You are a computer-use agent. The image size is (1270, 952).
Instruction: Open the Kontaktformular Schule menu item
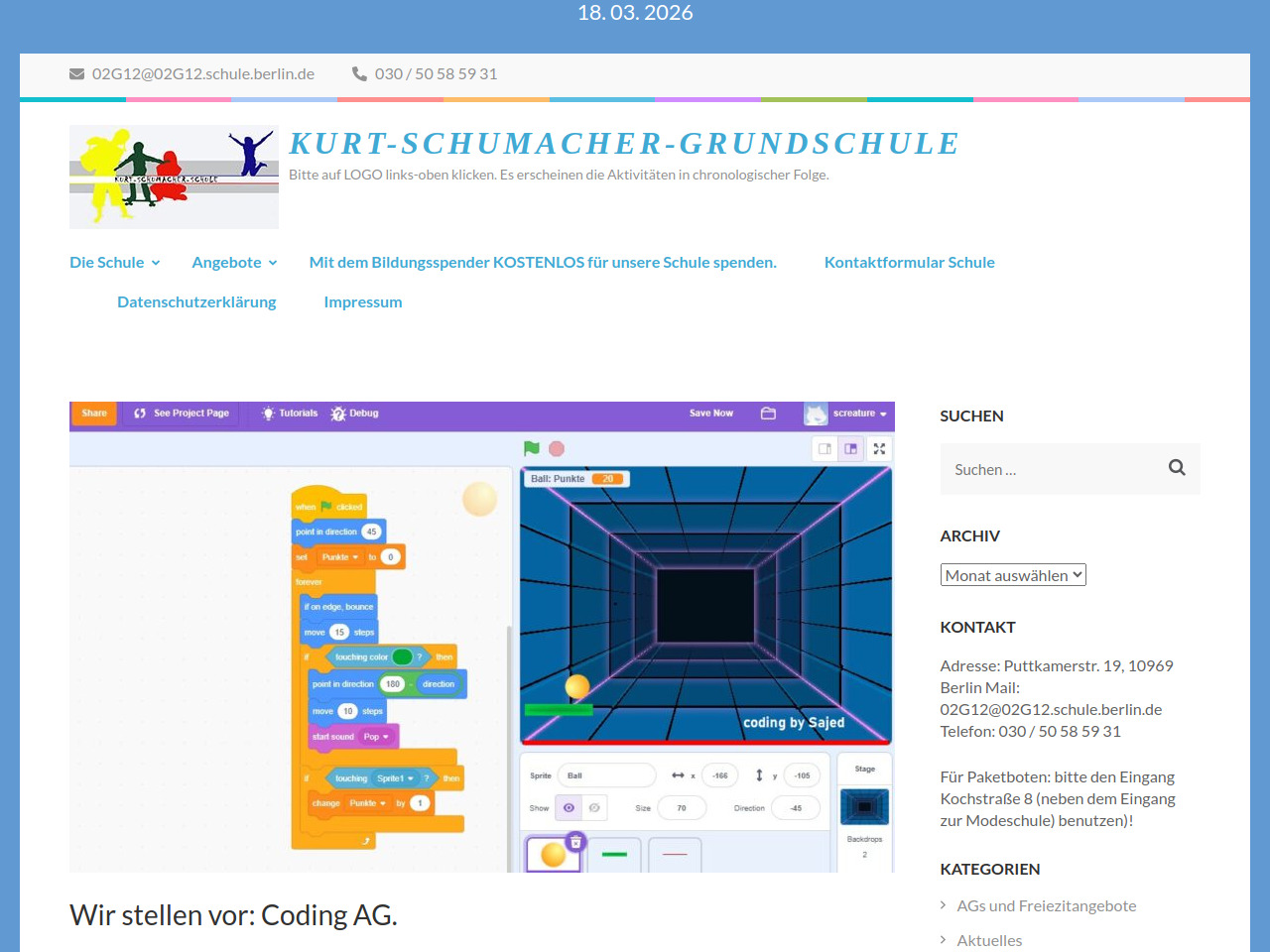pos(909,263)
